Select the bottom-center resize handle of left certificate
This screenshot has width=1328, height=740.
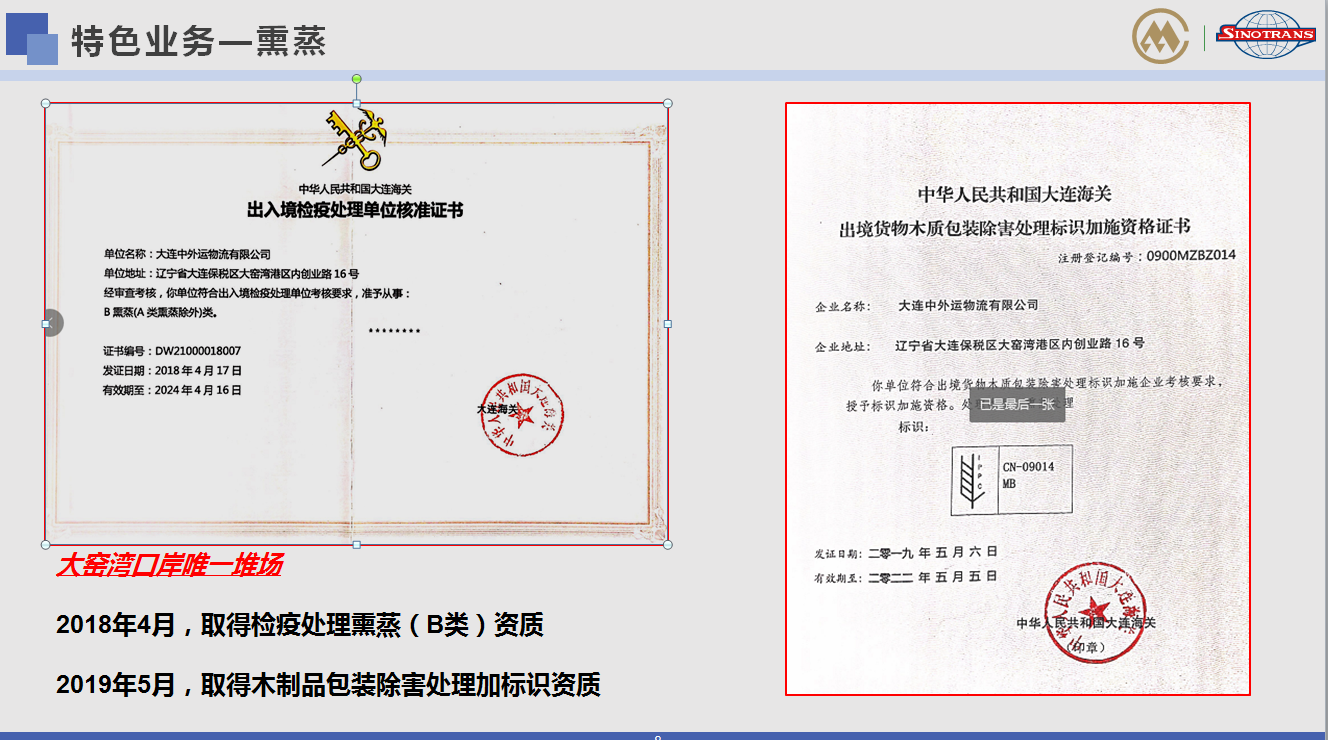(x=357, y=544)
